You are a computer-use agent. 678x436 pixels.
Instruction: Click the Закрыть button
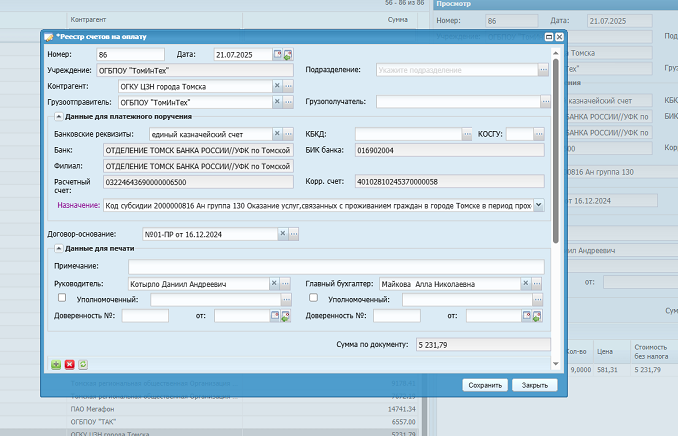click(534, 385)
